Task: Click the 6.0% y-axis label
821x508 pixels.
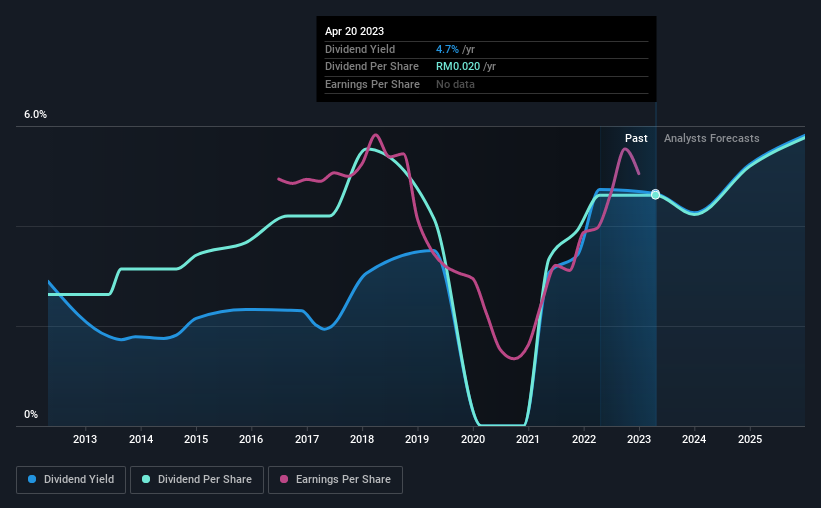Action: 35,115
